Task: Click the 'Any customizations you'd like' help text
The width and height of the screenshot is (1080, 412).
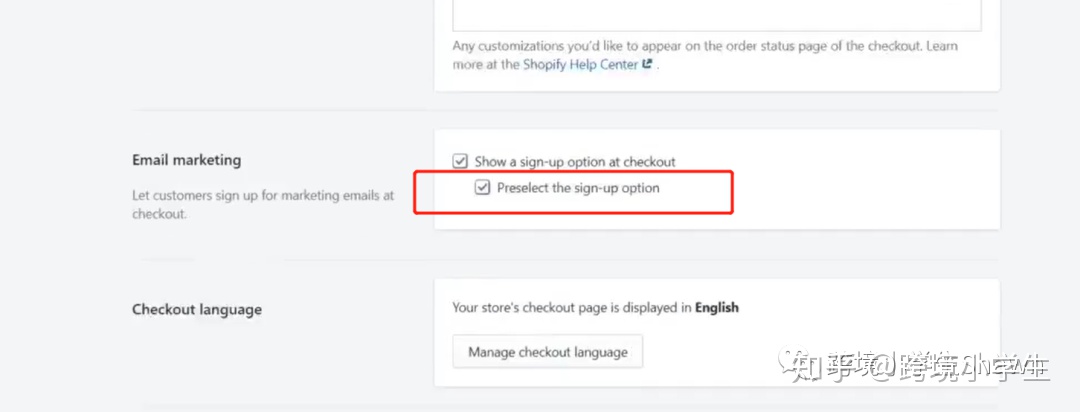Action: pos(705,55)
